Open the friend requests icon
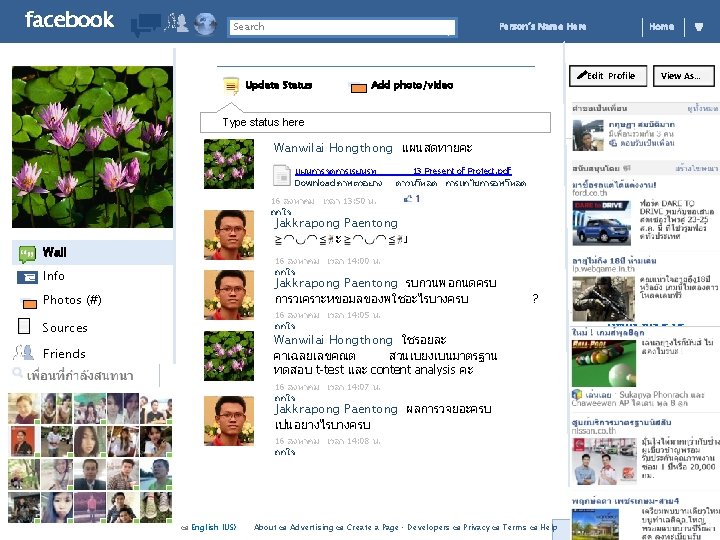The image size is (720, 540). (x=177, y=23)
